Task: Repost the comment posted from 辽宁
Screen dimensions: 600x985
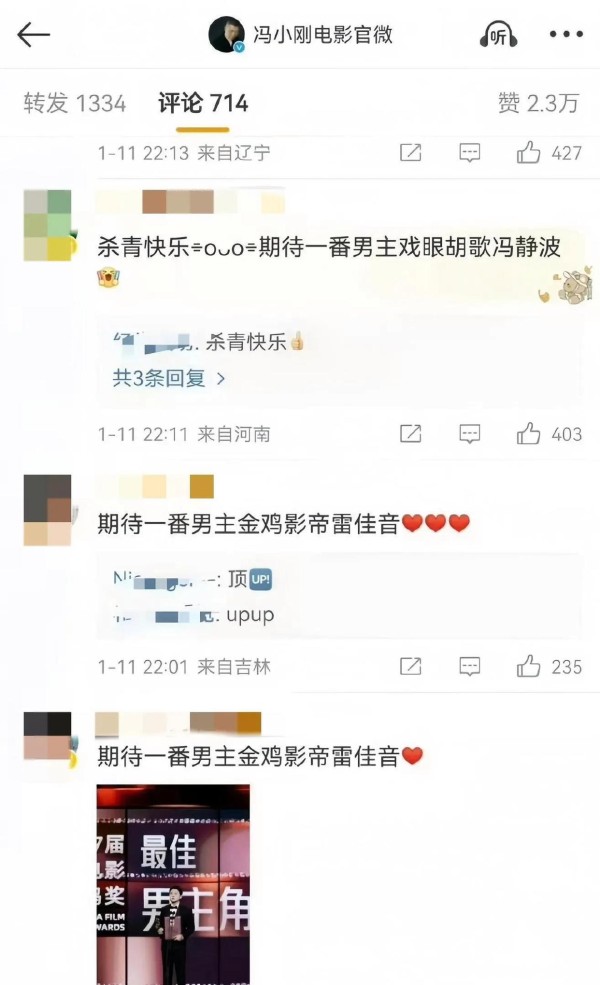Action: click(x=410, y=153)
